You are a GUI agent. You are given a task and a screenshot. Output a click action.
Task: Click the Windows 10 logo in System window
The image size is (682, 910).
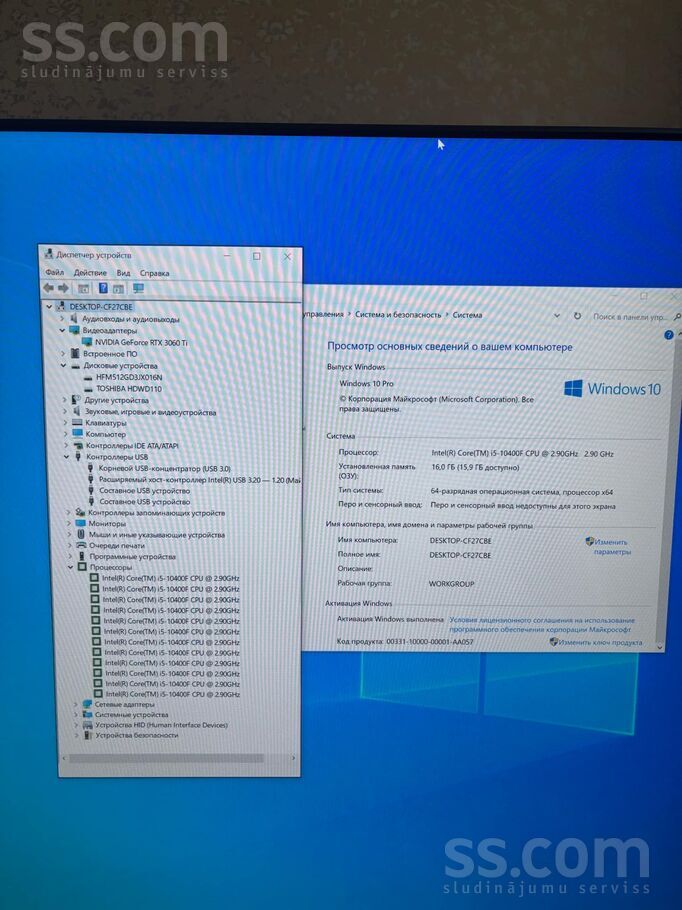(612, 388)
